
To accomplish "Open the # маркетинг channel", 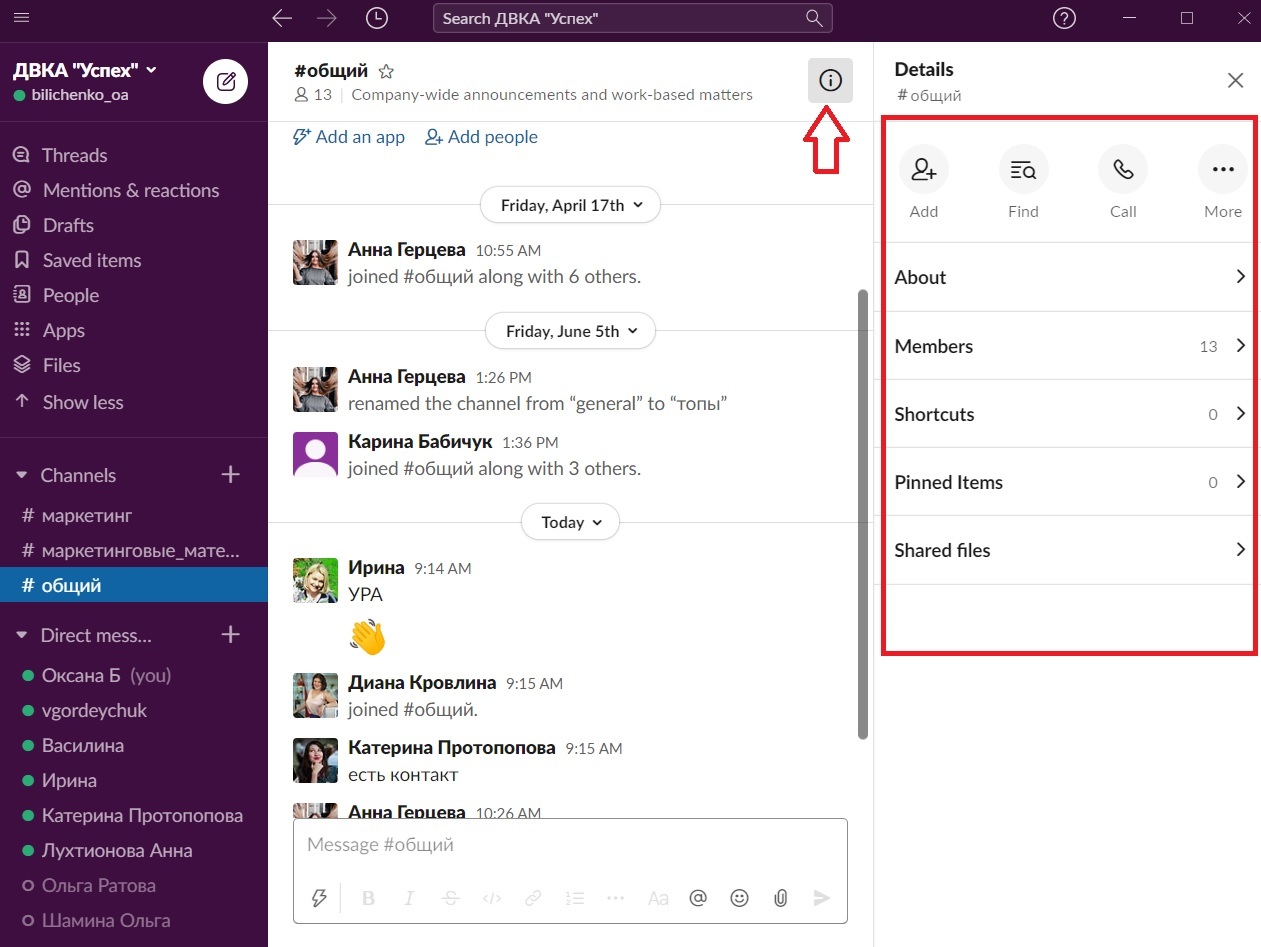I will click(x=134, y=516).
